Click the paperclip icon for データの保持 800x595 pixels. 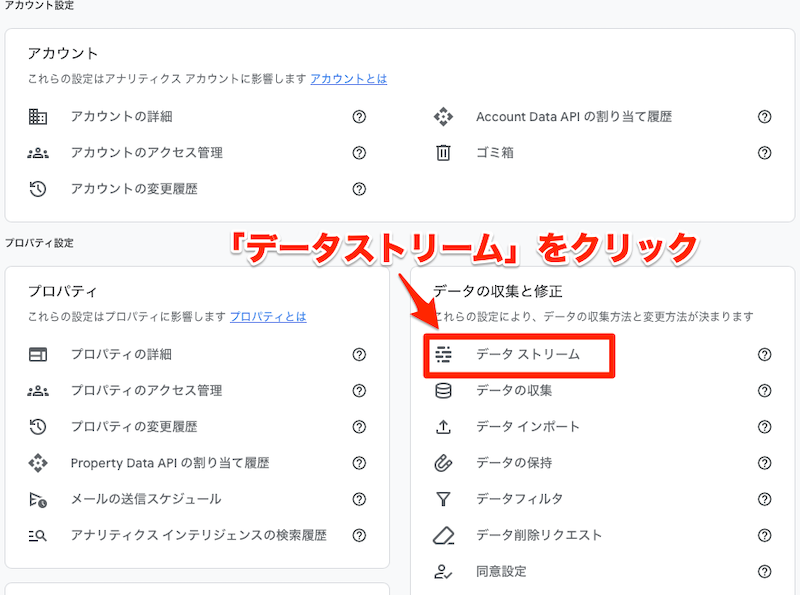click(443, 463)
